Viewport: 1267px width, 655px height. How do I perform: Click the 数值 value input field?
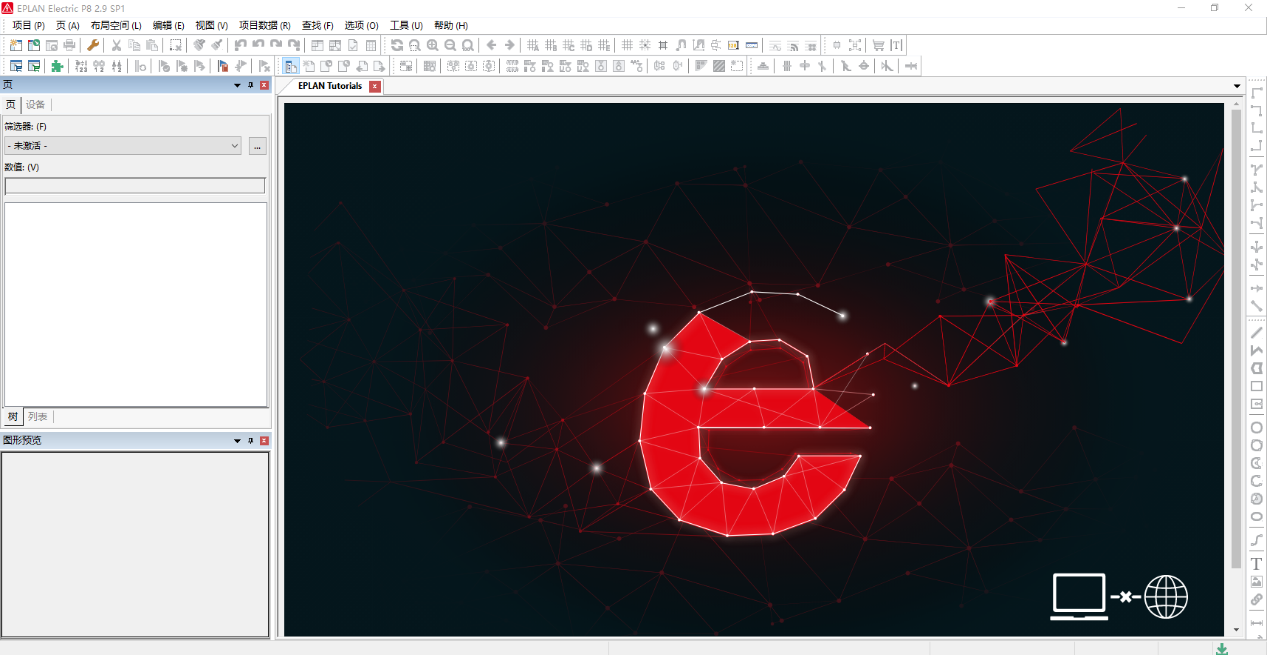[x=135, y=186]
